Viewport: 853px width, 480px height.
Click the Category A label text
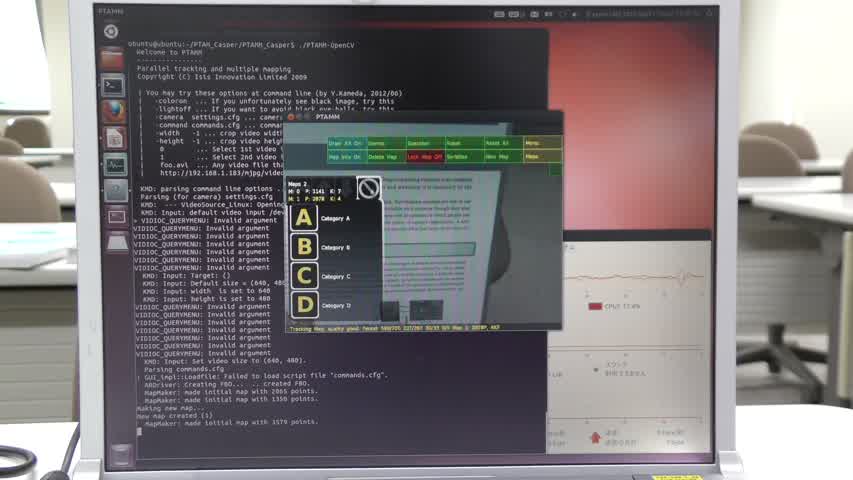pyautogui.click(x=335, y=218)
